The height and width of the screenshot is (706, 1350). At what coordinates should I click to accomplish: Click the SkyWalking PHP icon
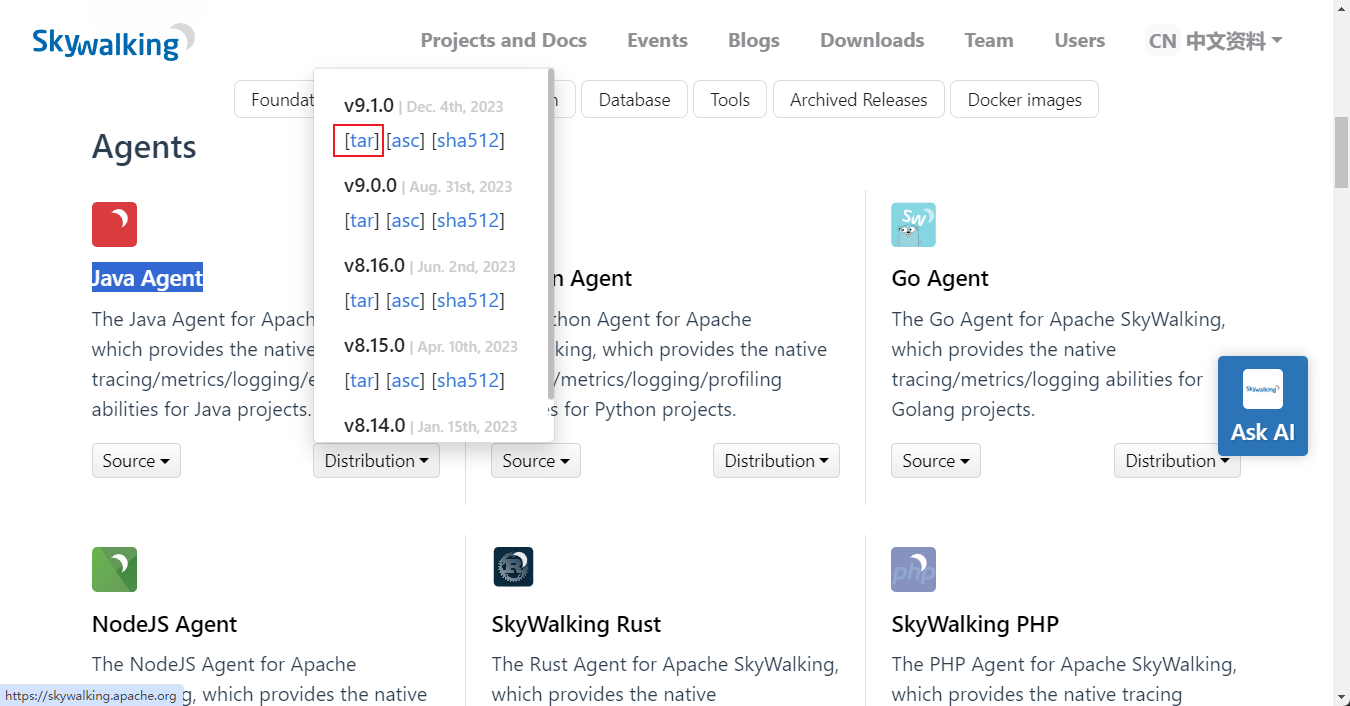[x=913, y=569]
